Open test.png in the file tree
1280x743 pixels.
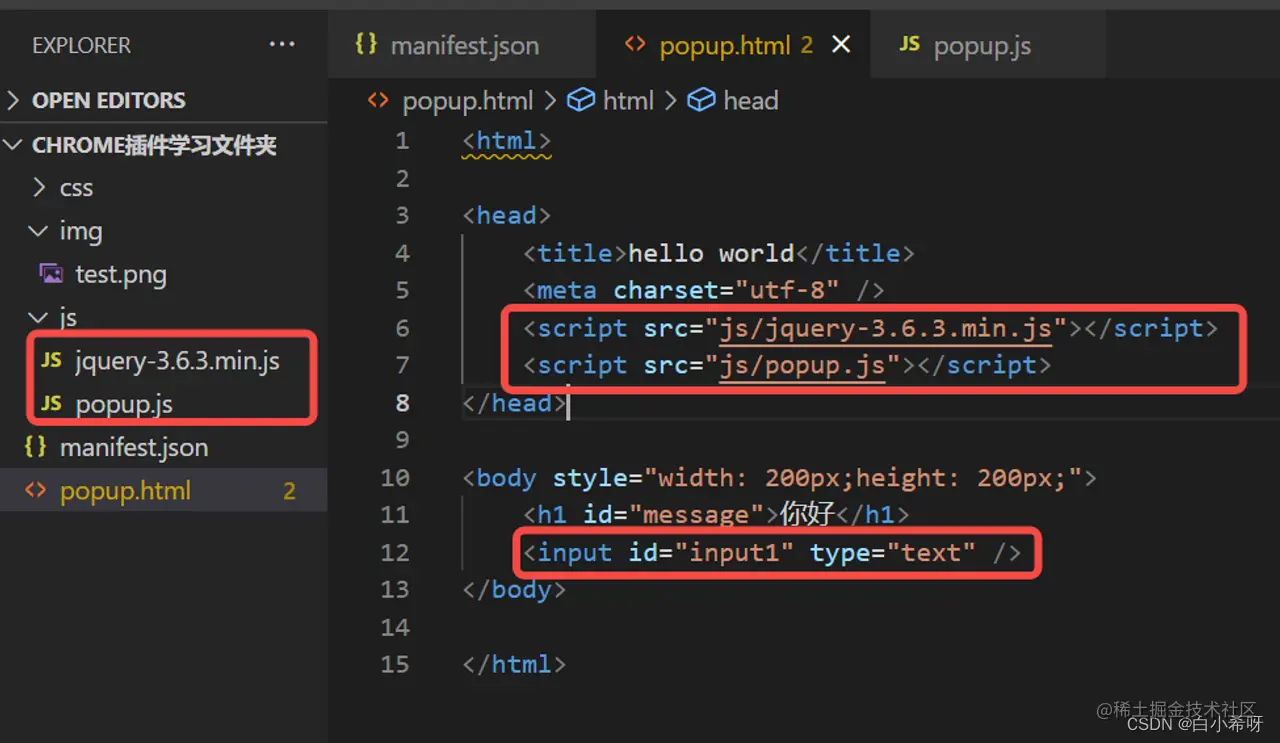click(121, 274)
